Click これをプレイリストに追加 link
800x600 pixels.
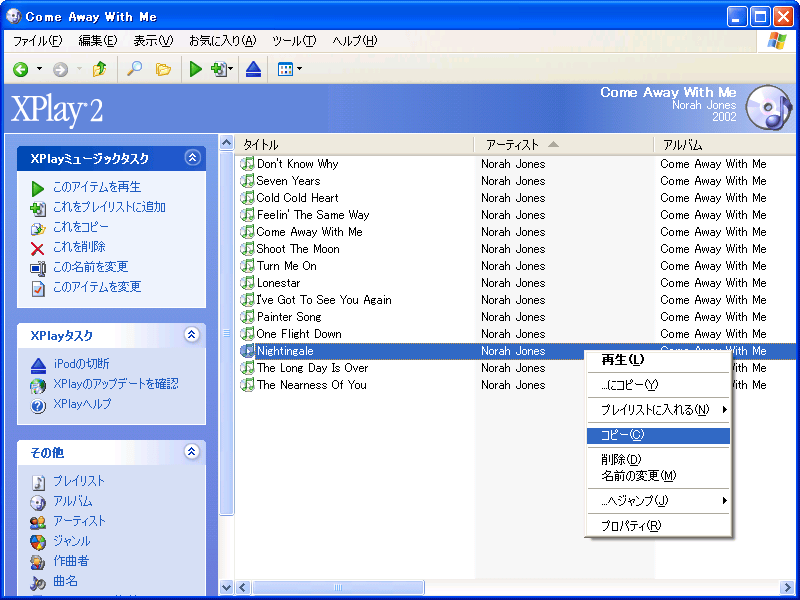pyautogui.click(x=109, y=207)
